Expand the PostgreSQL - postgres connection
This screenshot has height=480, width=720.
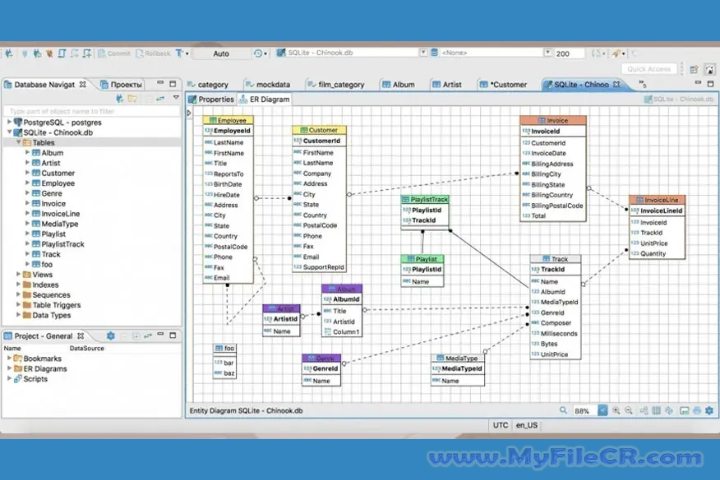coord(9,121)
